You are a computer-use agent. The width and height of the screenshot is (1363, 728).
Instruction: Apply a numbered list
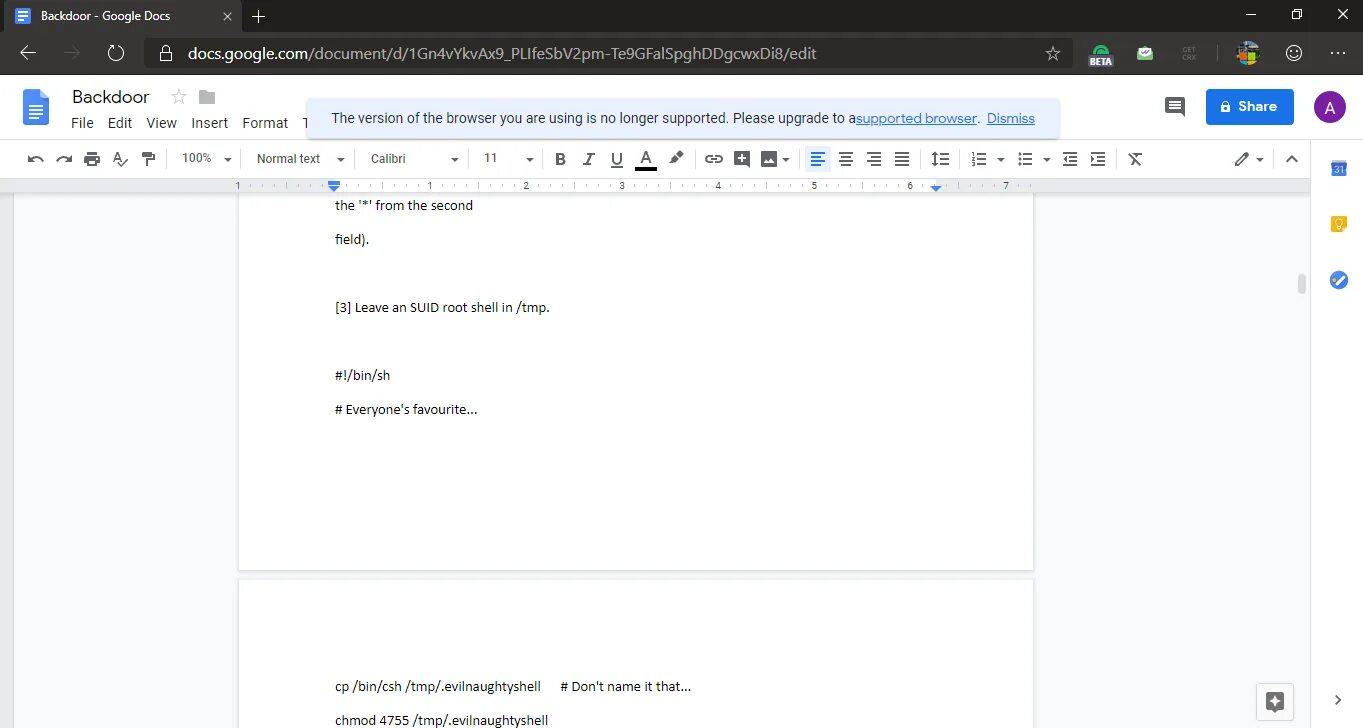tap(979, 159)
